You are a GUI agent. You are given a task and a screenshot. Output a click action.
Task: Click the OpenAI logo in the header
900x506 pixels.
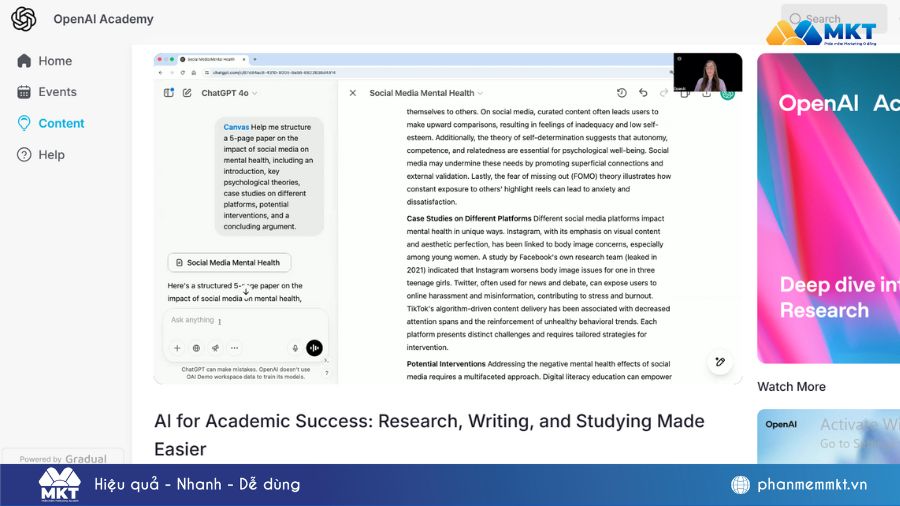point(24,19)
